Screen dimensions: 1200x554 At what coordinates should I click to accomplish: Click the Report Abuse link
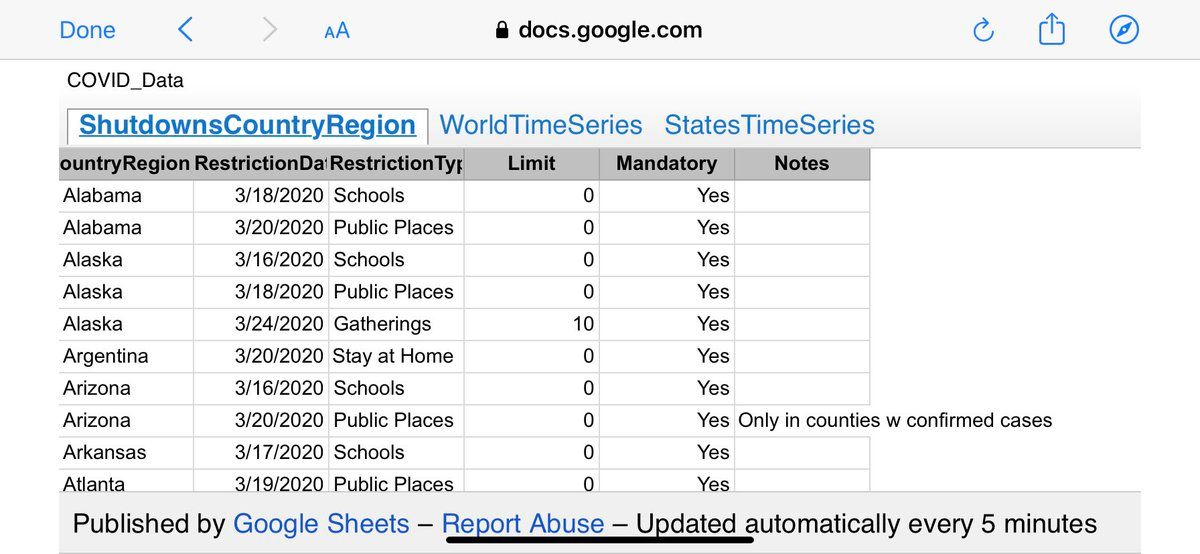coord(523,524)
